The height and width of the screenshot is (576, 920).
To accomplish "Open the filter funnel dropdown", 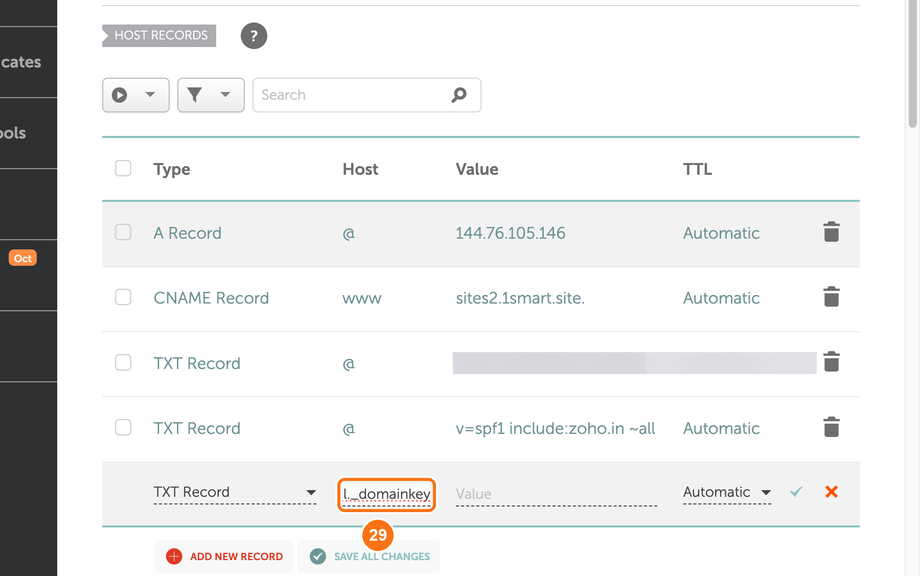I will (211, 95).
